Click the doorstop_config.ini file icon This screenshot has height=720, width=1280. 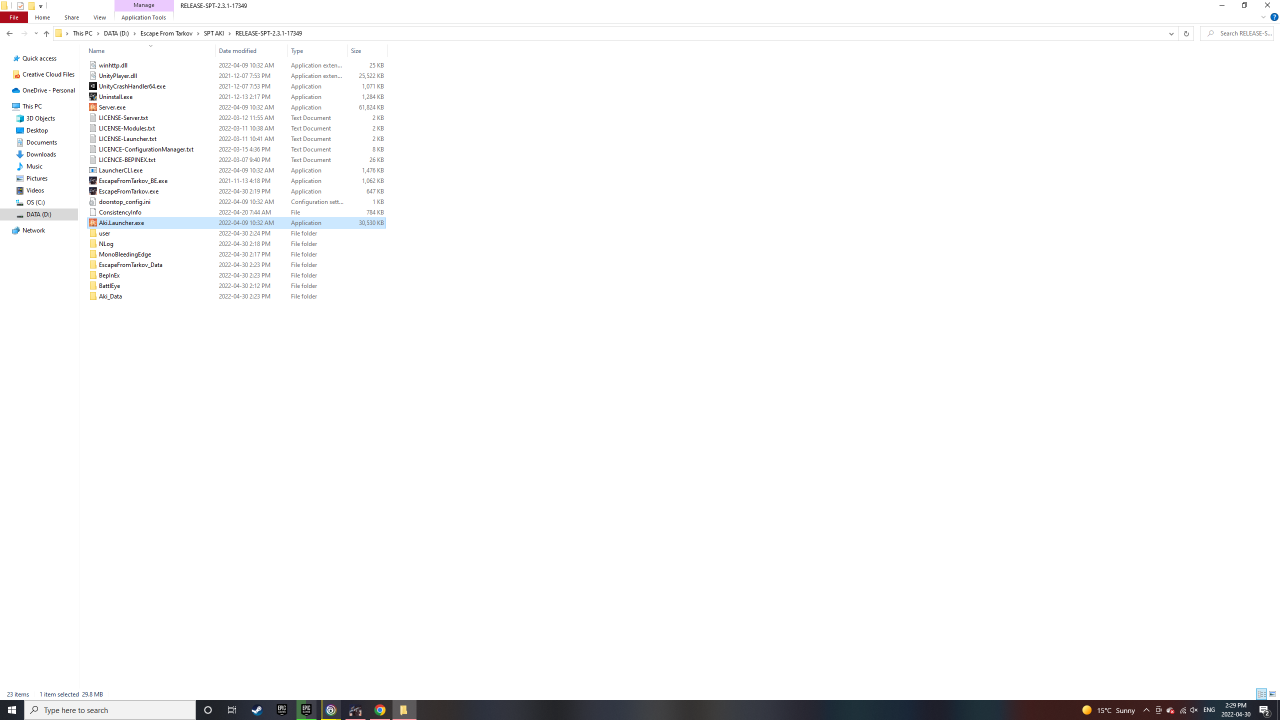tap(93, 202)
